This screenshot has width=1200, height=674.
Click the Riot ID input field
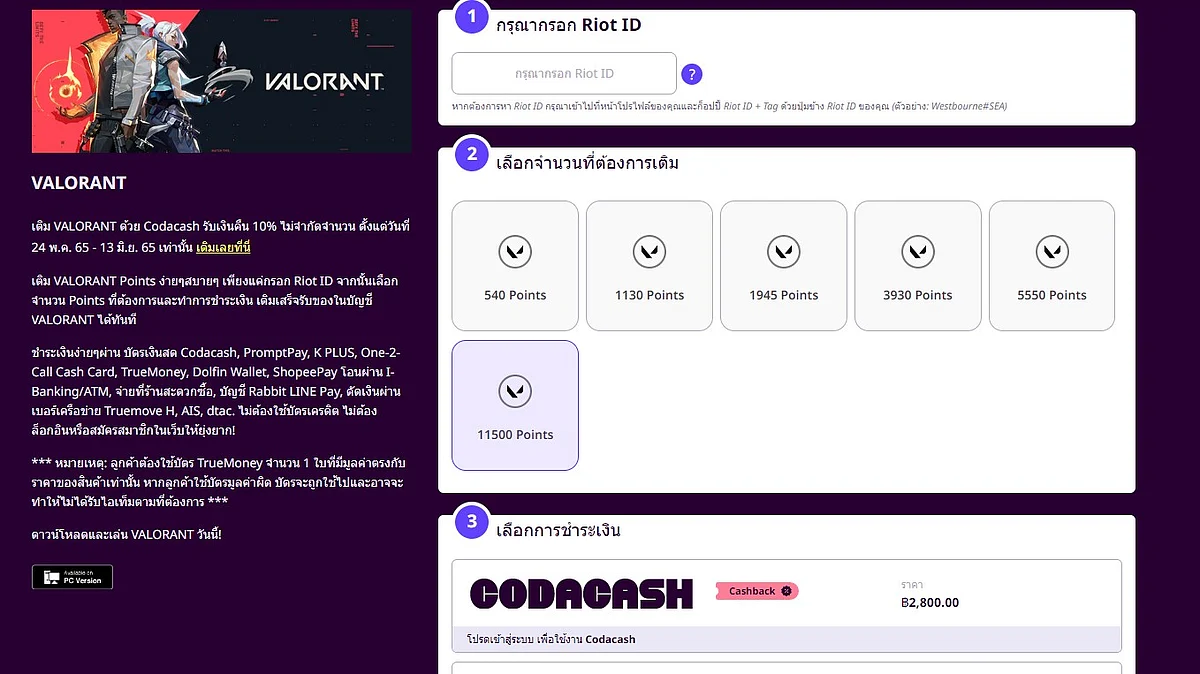tap(564, 74)
